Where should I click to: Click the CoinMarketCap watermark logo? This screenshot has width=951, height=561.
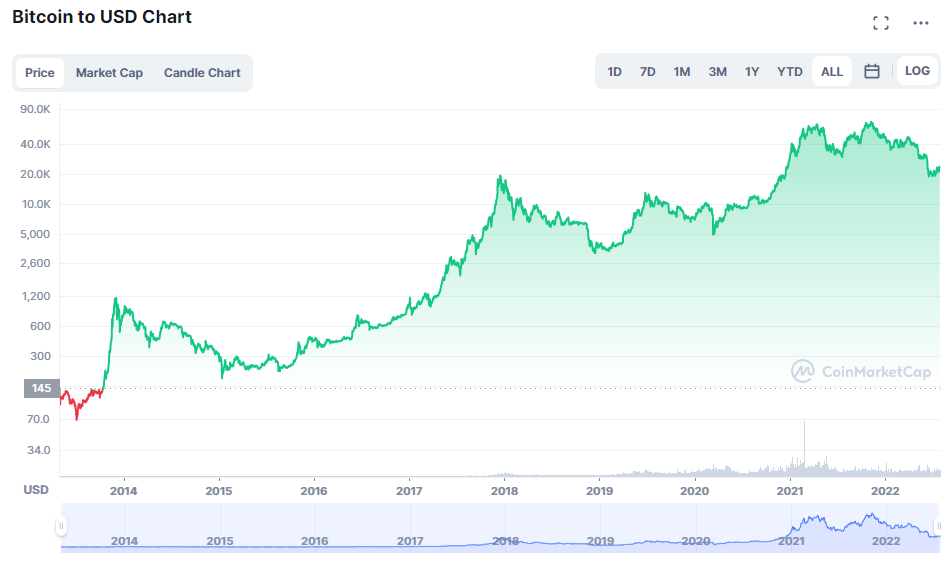(861, 371)
